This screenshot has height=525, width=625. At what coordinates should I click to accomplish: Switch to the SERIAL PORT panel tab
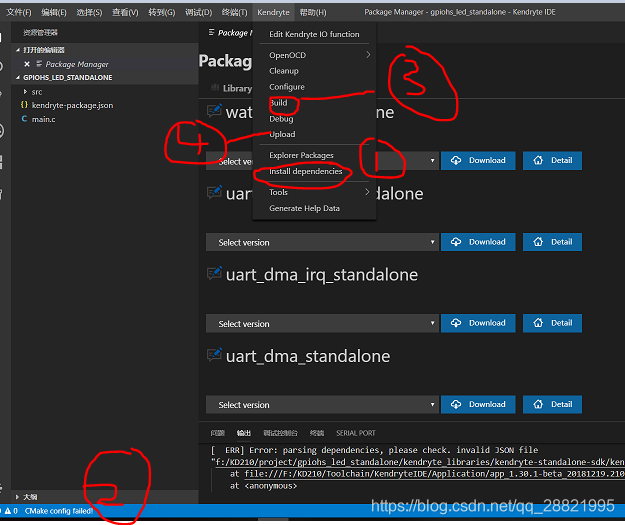[356, 433]
